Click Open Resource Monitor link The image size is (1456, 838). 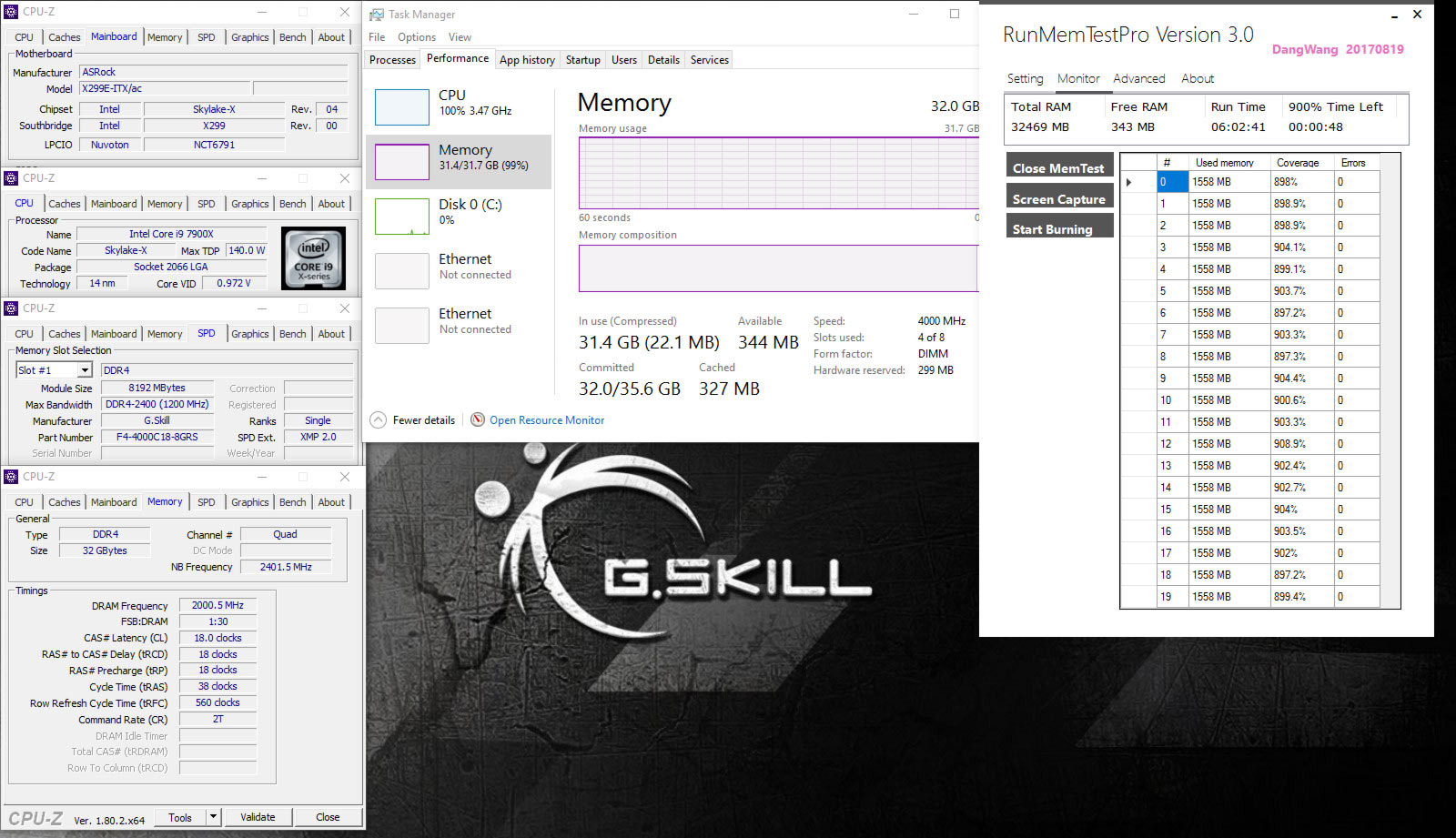(547, 420)
